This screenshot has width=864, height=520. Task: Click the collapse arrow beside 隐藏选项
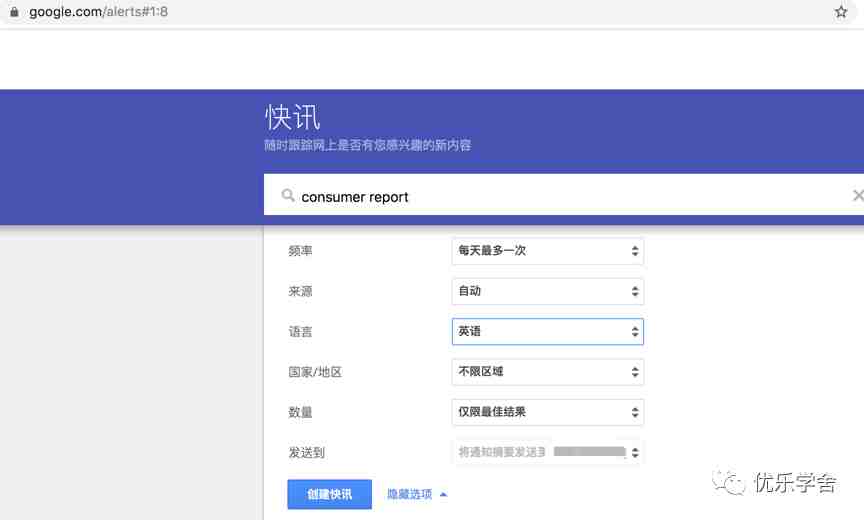point(444,495)
